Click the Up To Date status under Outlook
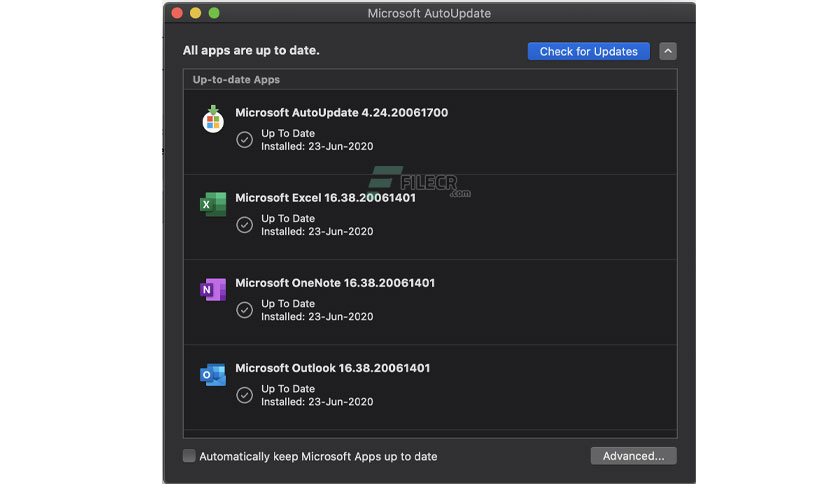Screen dimensions: 836x484 point(288,389)
